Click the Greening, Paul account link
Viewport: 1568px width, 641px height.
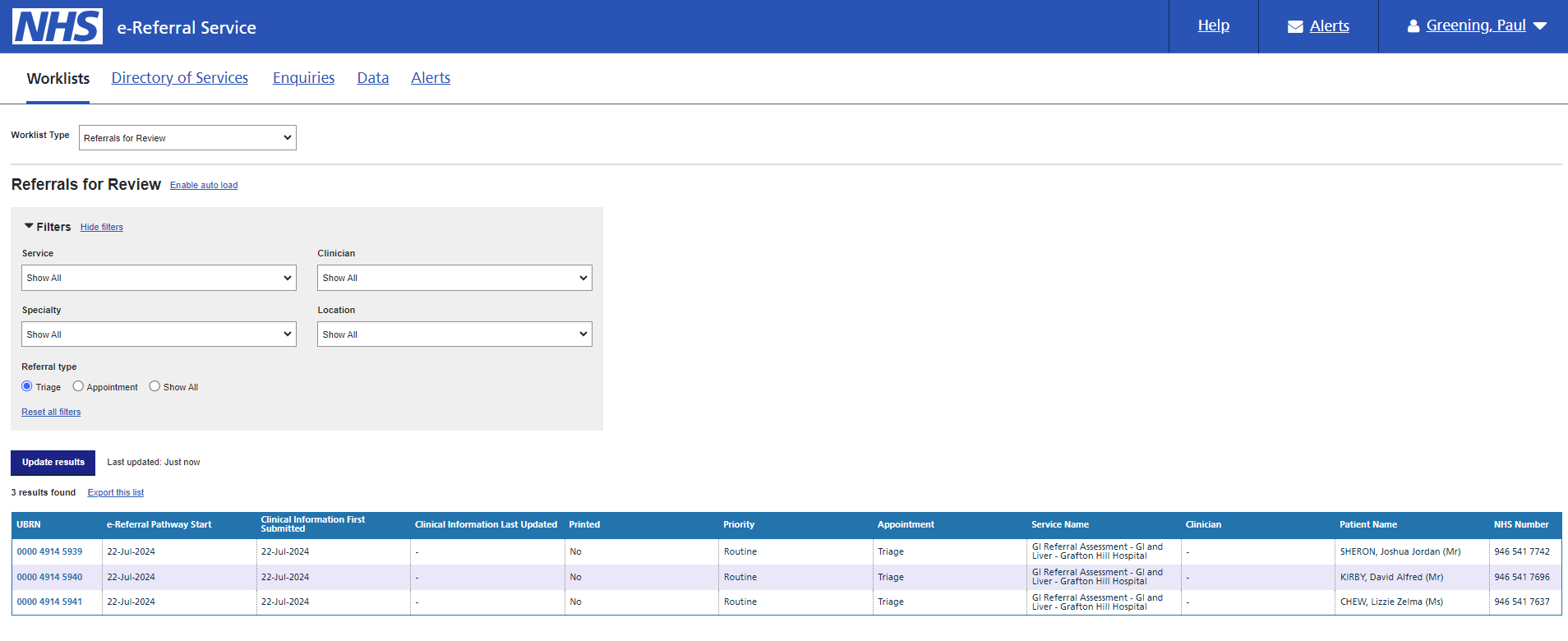[1476, 25]
